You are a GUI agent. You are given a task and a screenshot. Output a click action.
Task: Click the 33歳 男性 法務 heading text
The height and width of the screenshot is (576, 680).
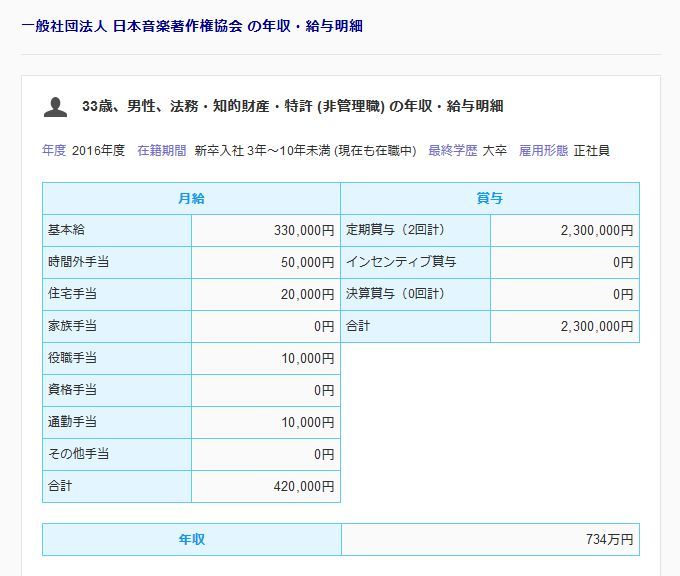(x=292, y=106)
